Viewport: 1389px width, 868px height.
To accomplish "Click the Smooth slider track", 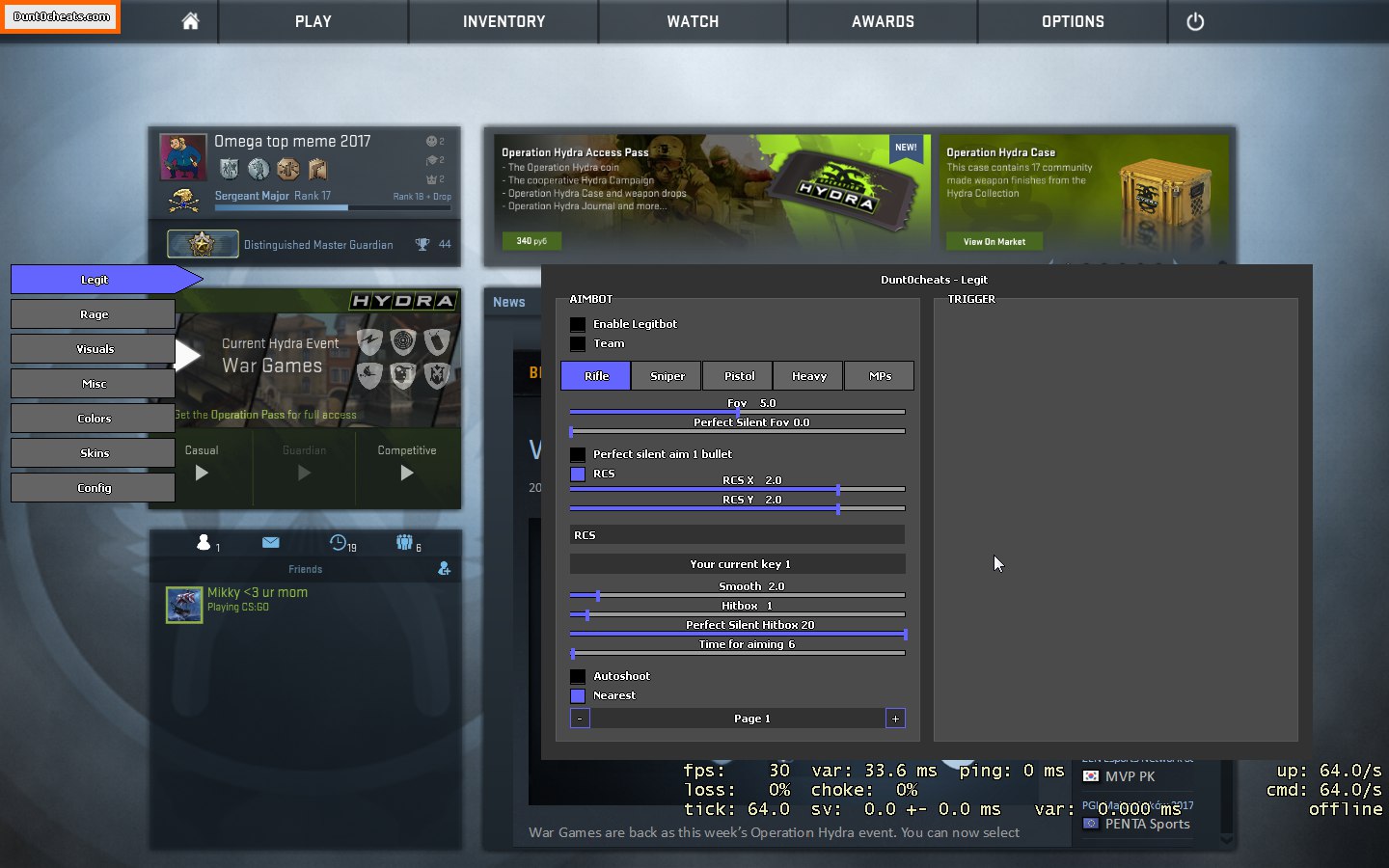I will coord(737,595).
